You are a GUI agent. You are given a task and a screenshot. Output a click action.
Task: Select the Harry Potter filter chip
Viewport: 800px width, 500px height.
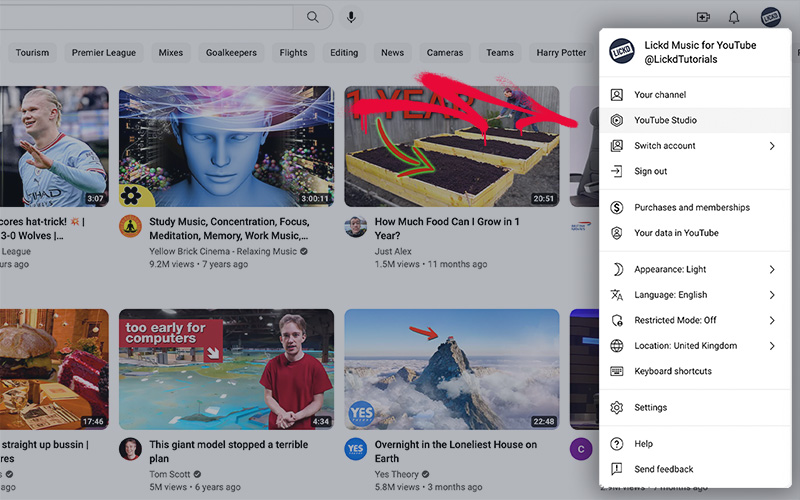click(561, 53)
